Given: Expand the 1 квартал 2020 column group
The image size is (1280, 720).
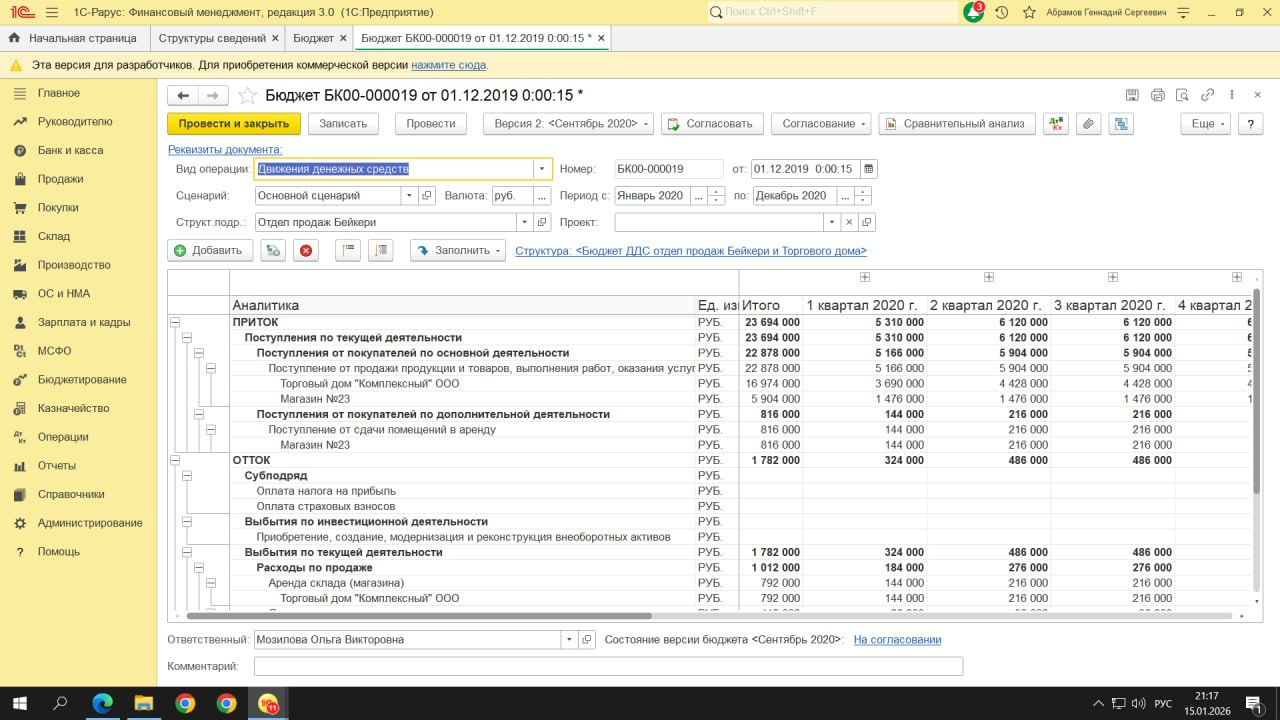Looking at the screenshot, I should 864,277.
